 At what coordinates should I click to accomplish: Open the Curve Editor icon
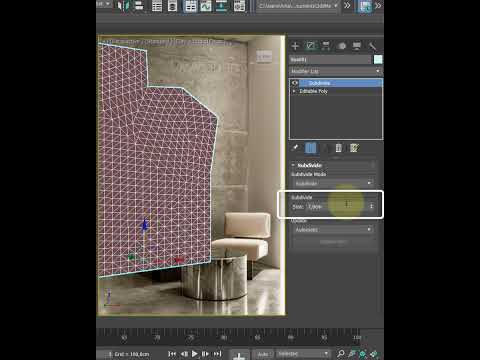pos(206,6)
